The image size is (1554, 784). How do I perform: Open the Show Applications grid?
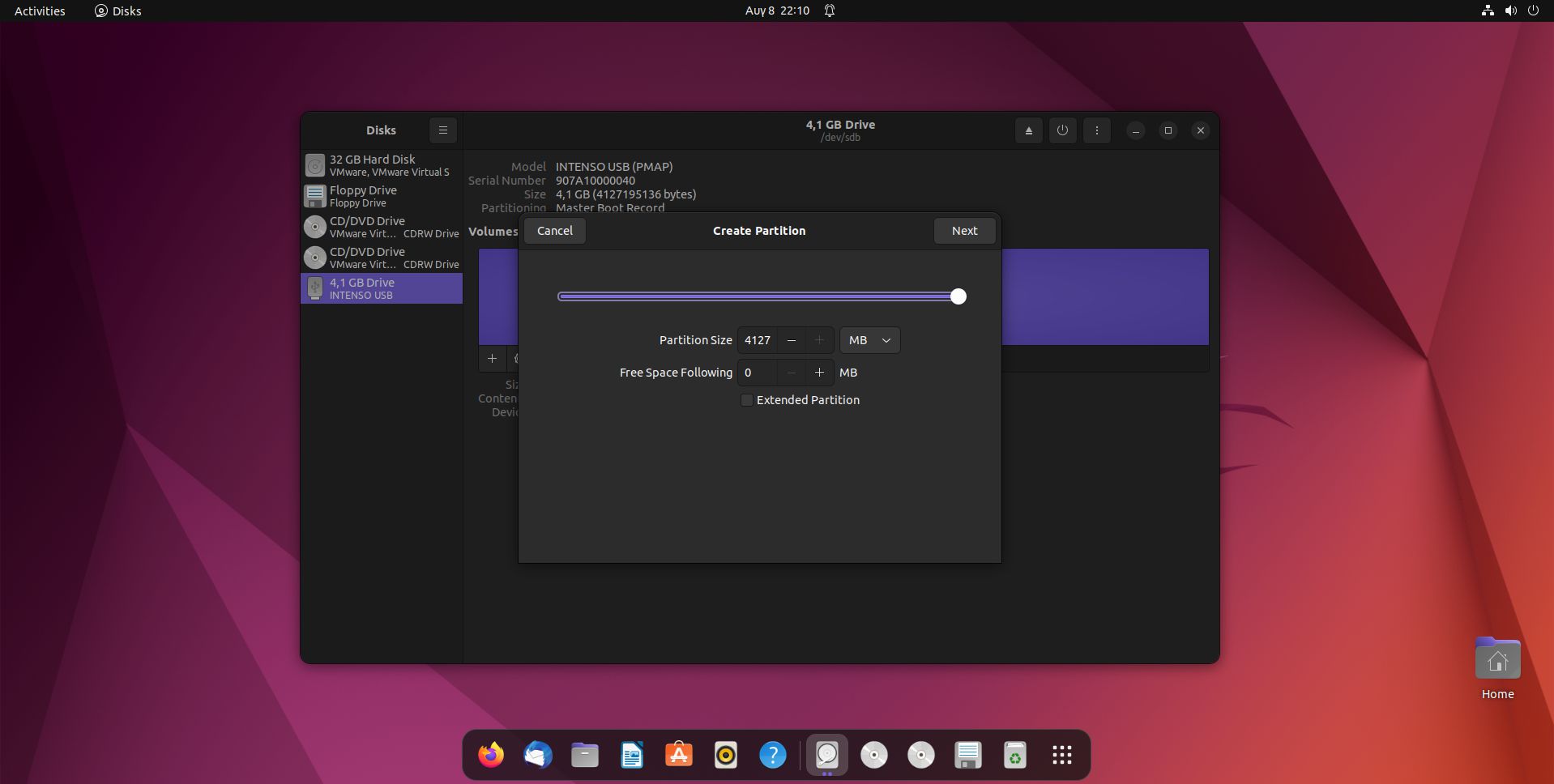click(1061, 755)
